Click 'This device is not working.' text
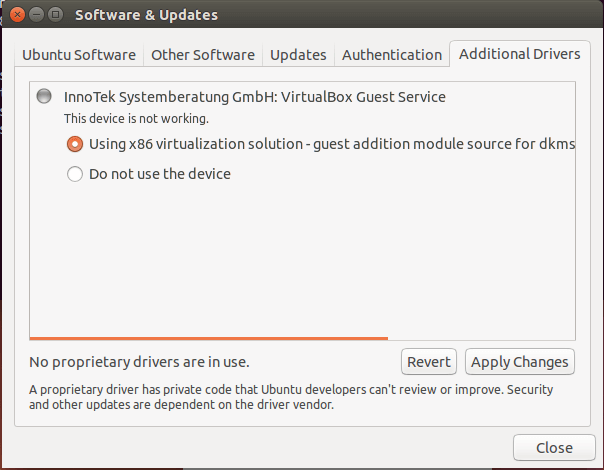 pyautogui.click(x=136, y=119)
